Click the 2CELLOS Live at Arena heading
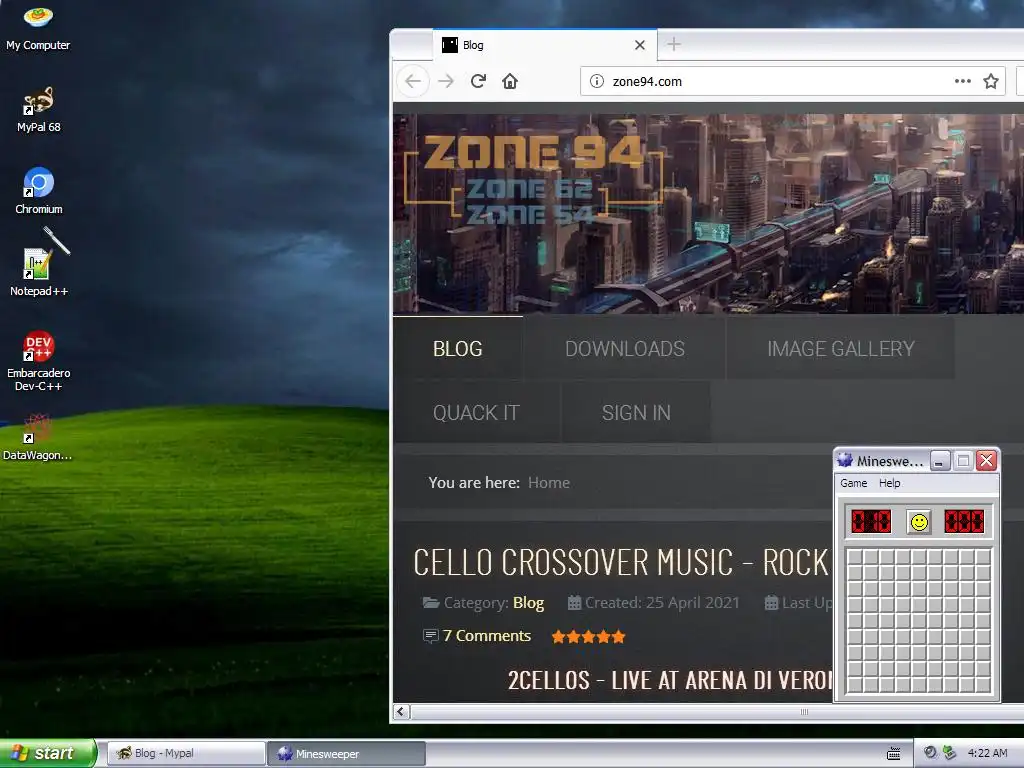The image size is (1024, 768). [670, 680]
